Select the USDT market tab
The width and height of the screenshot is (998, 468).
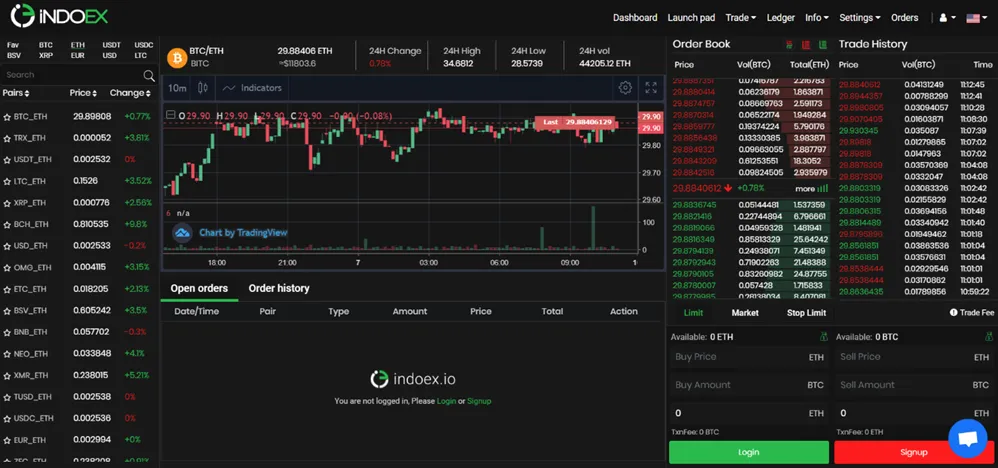click(x=111, y=45)
